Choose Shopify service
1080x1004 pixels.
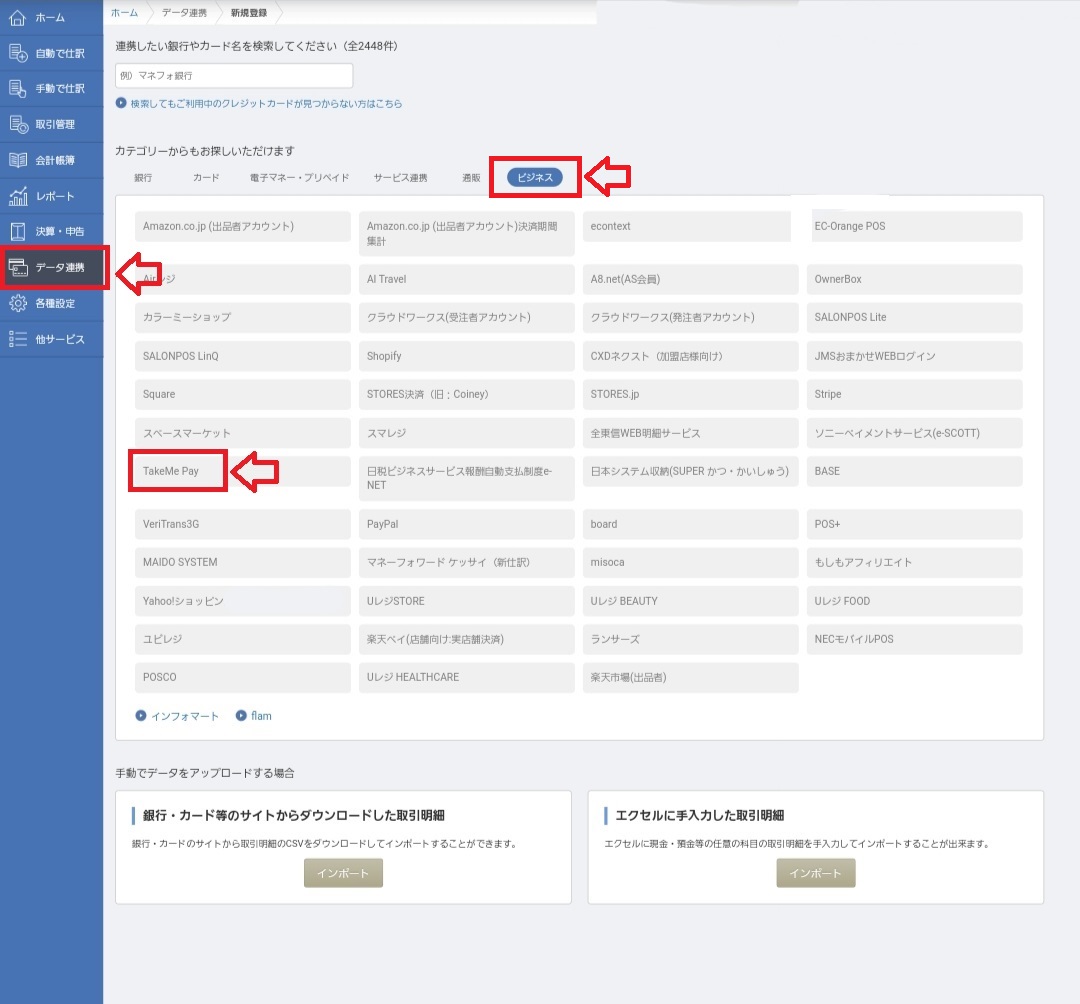click(x=466, y=357)
